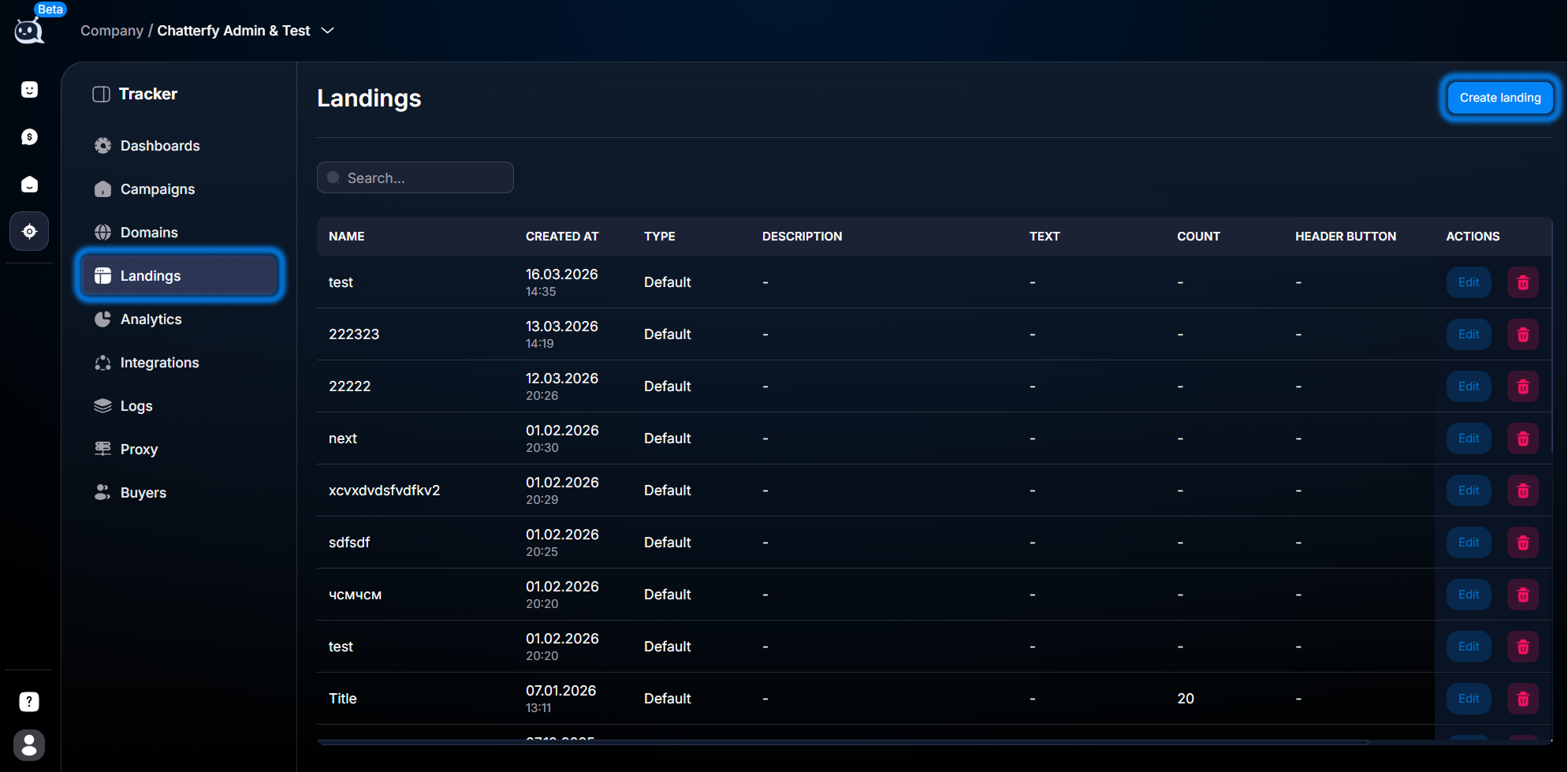Click the Create landing button

tap(1499, 98)
